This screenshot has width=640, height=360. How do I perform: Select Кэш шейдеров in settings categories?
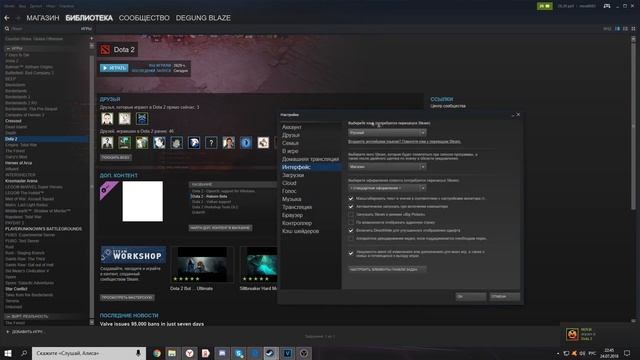(300, 231)
